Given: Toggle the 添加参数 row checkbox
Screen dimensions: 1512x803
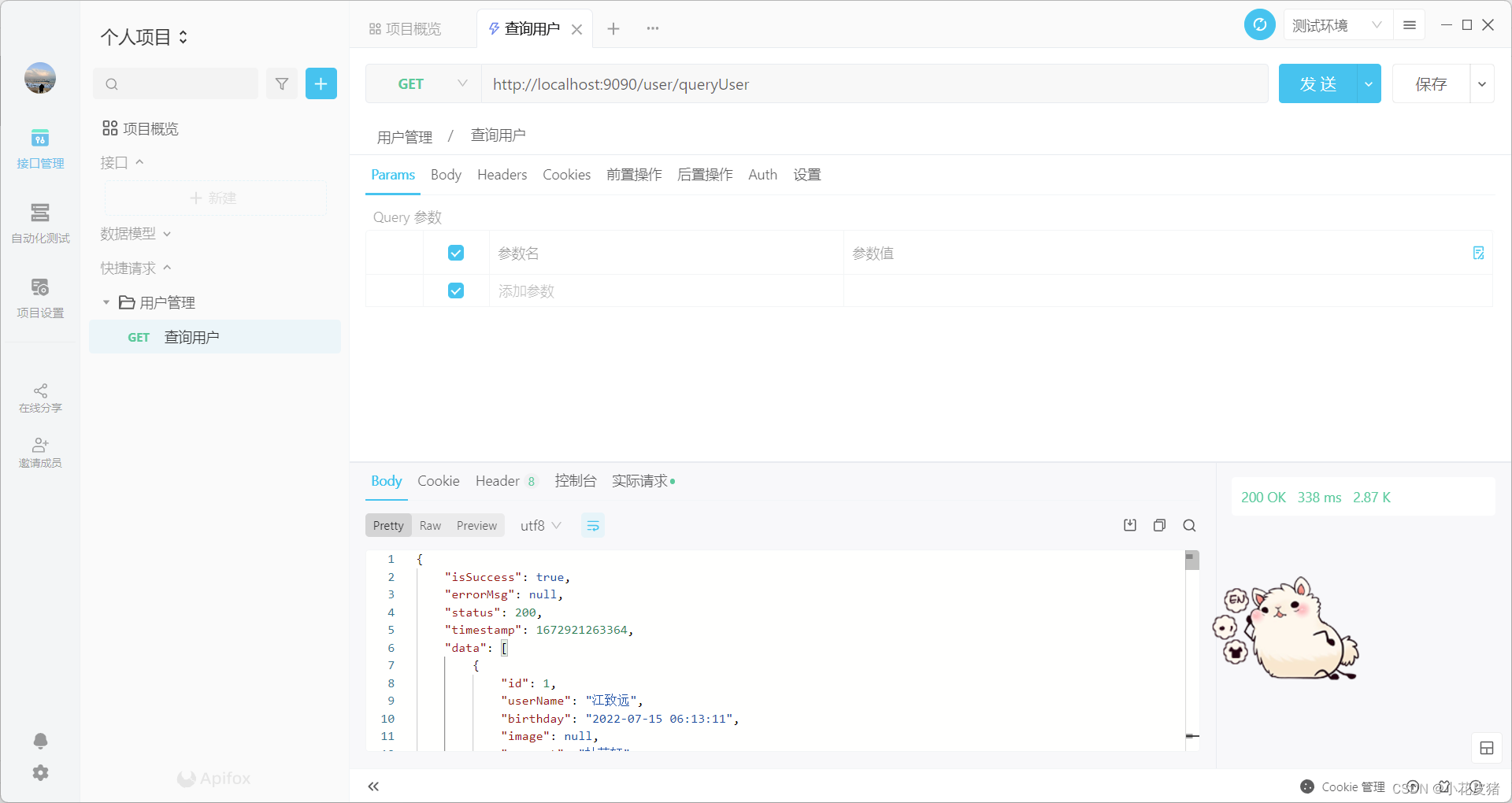Looking at the screenshot, I should 456,290.
